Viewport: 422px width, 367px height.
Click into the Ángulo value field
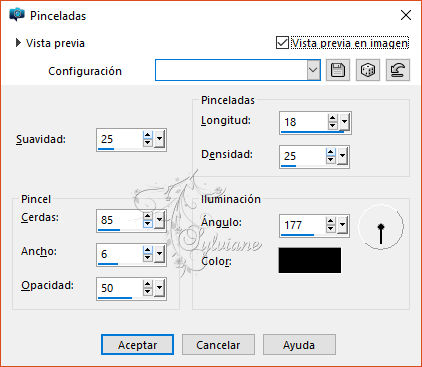[x=303, y=225]
